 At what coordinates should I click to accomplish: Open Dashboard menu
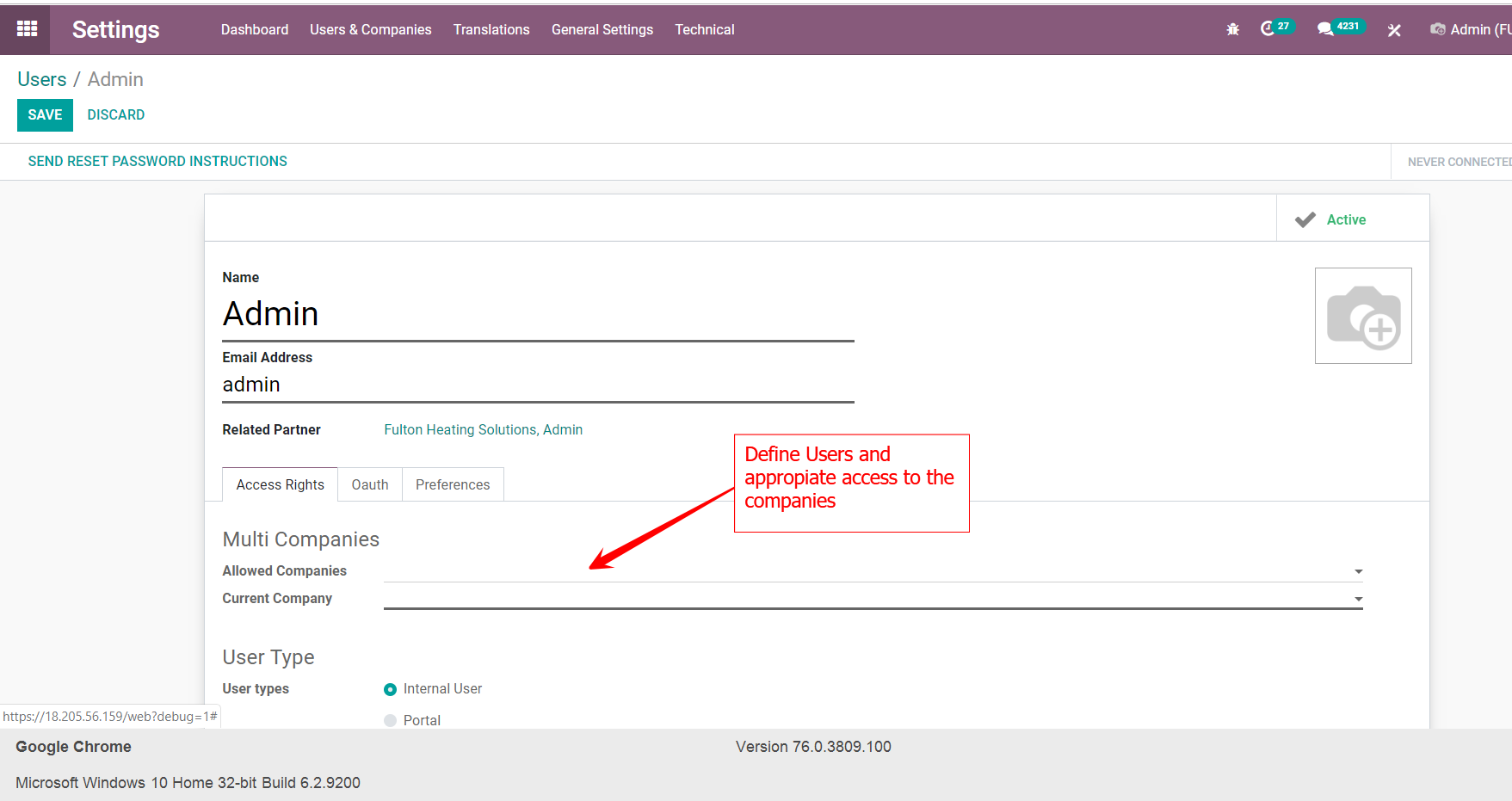click(x=255, y=29)
